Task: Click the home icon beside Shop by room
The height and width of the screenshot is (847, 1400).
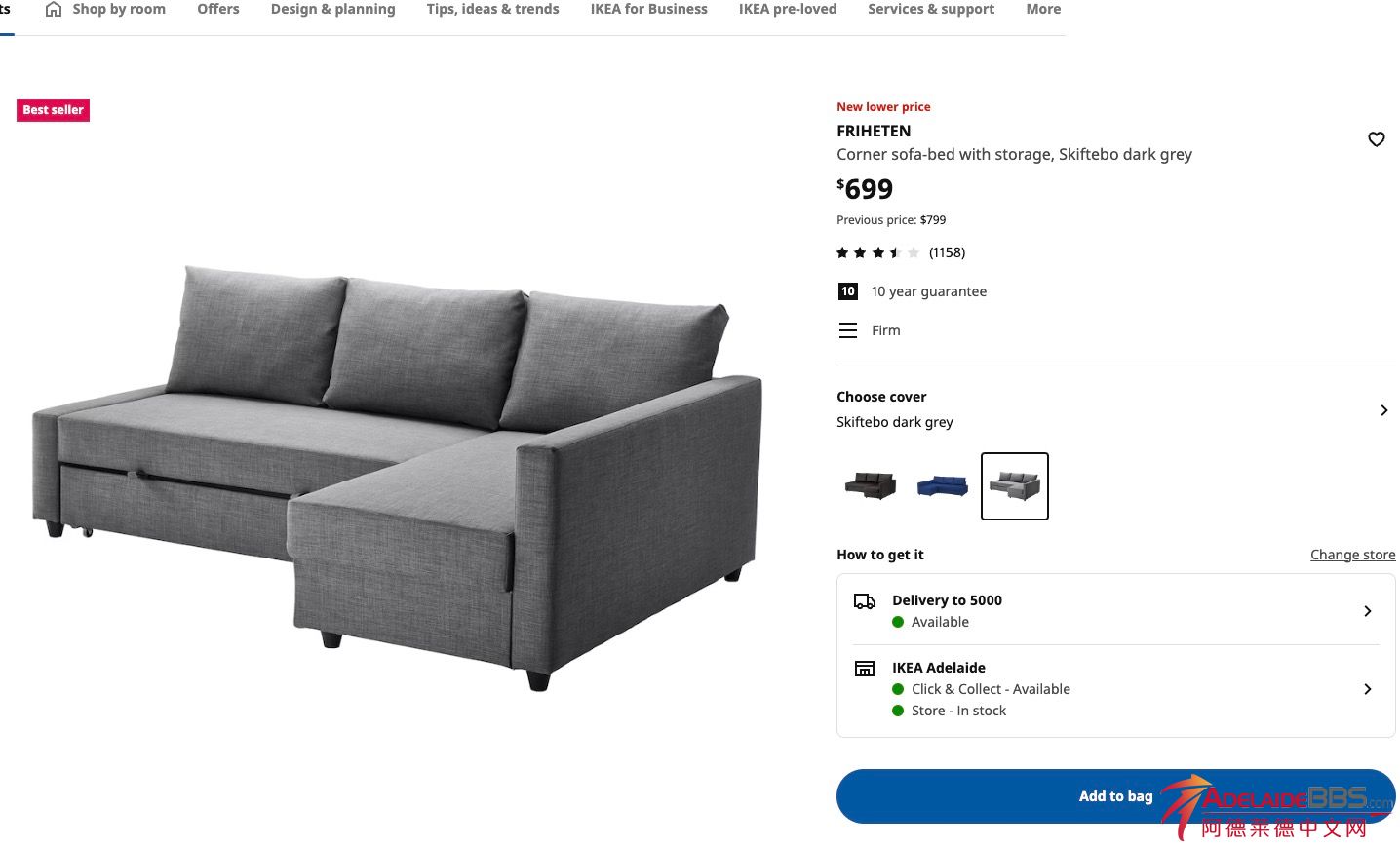Action: pos(54,9)
